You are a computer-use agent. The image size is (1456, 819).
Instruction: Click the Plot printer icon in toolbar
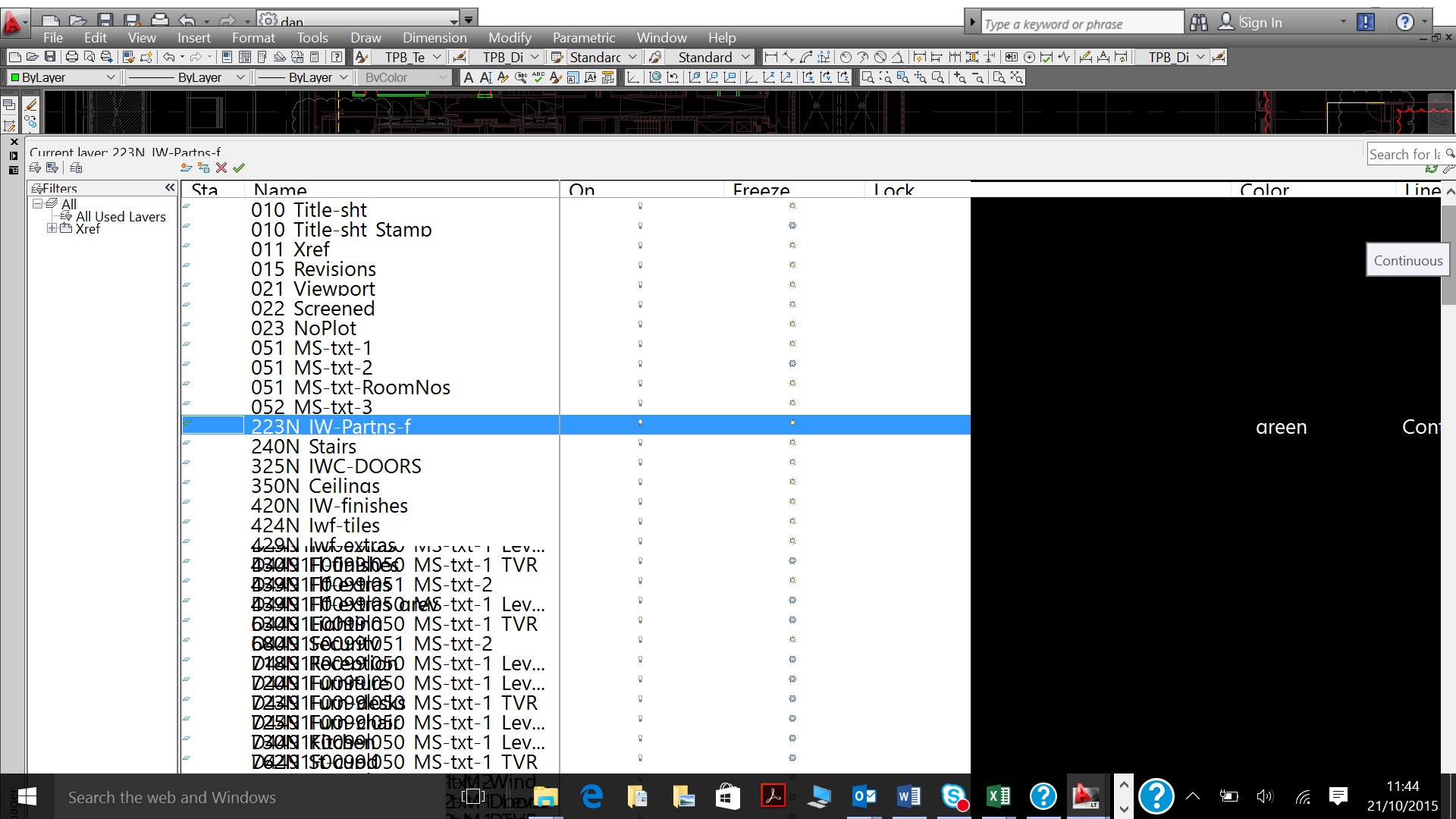(72, 57)
